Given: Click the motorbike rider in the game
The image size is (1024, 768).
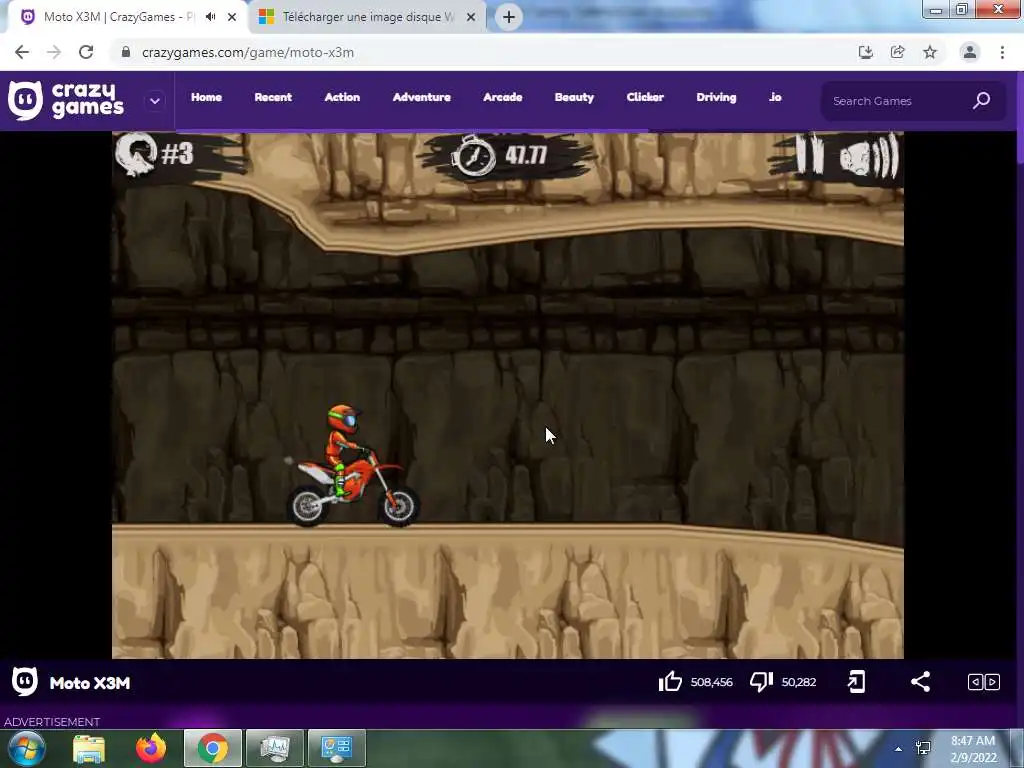Looking at the screenshot, I should [353, 466].
